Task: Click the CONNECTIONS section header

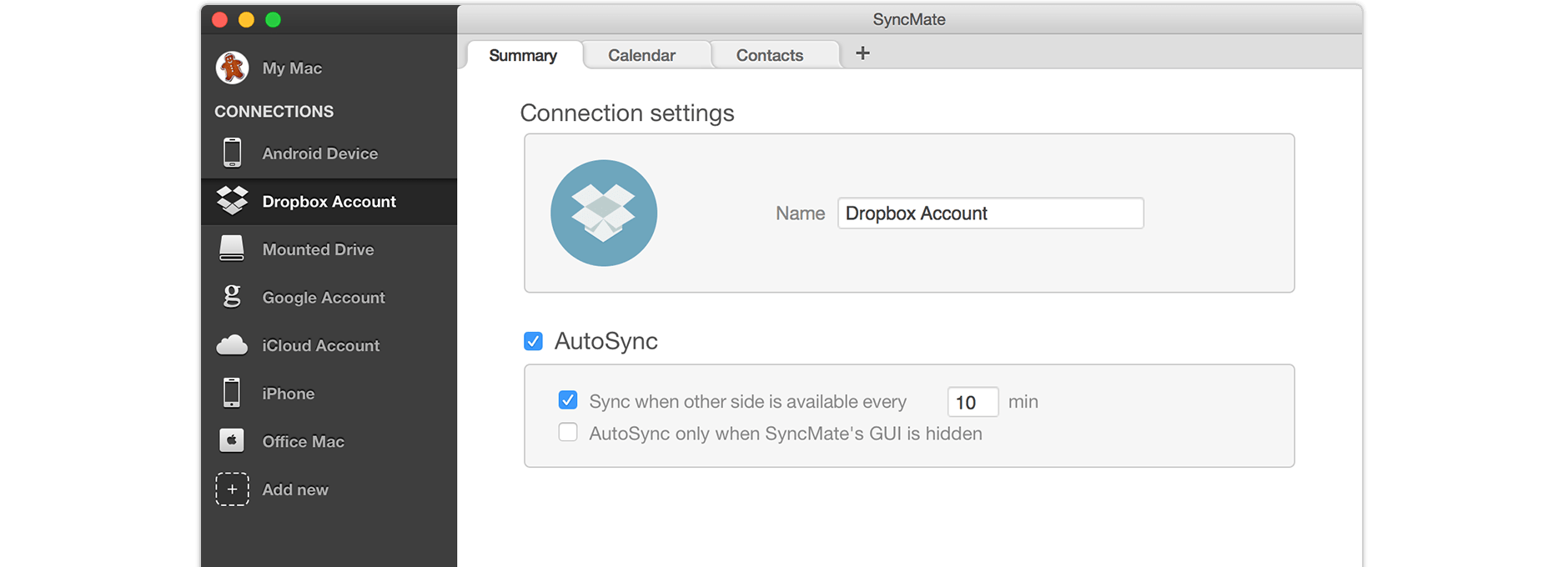Action: click(274, 111)
